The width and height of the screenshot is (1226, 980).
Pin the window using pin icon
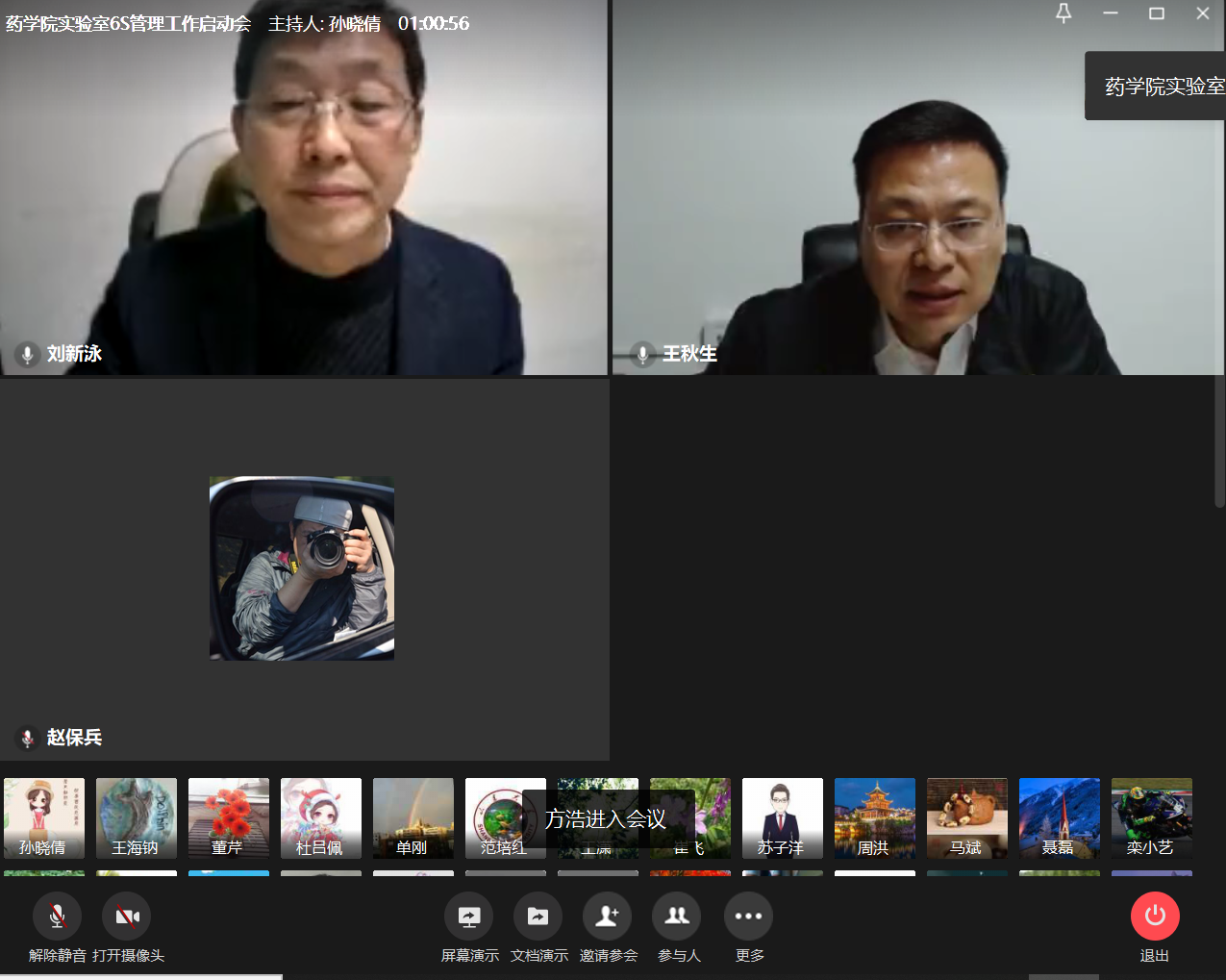click(1063, 13)
